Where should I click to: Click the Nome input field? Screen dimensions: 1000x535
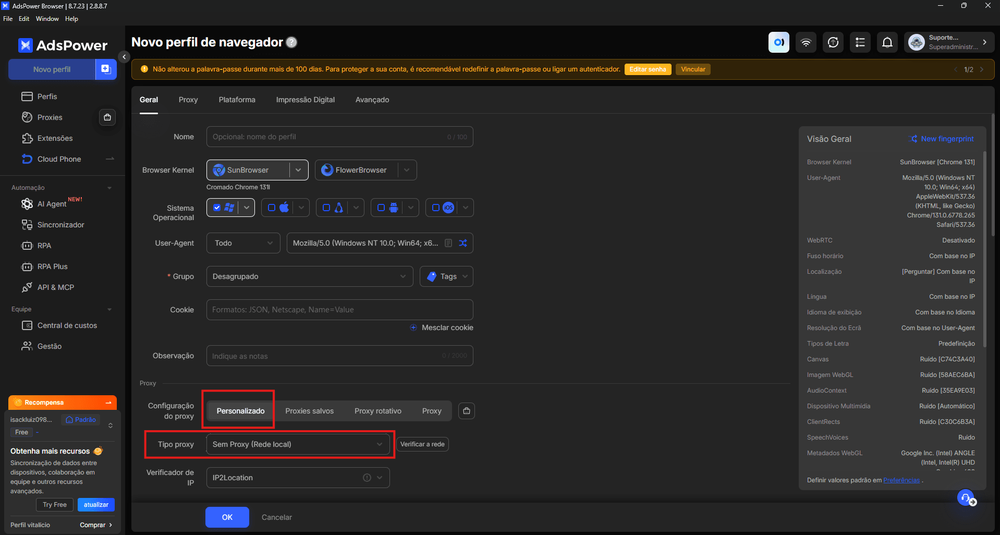[x=339, y=136]
